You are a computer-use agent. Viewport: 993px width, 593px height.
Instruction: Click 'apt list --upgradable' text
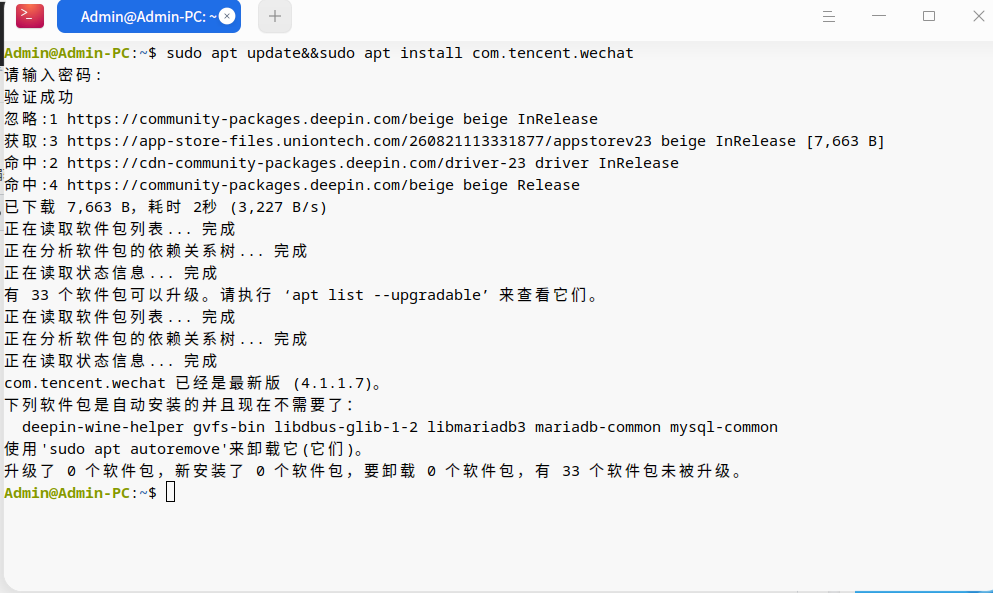pos(386,295)
